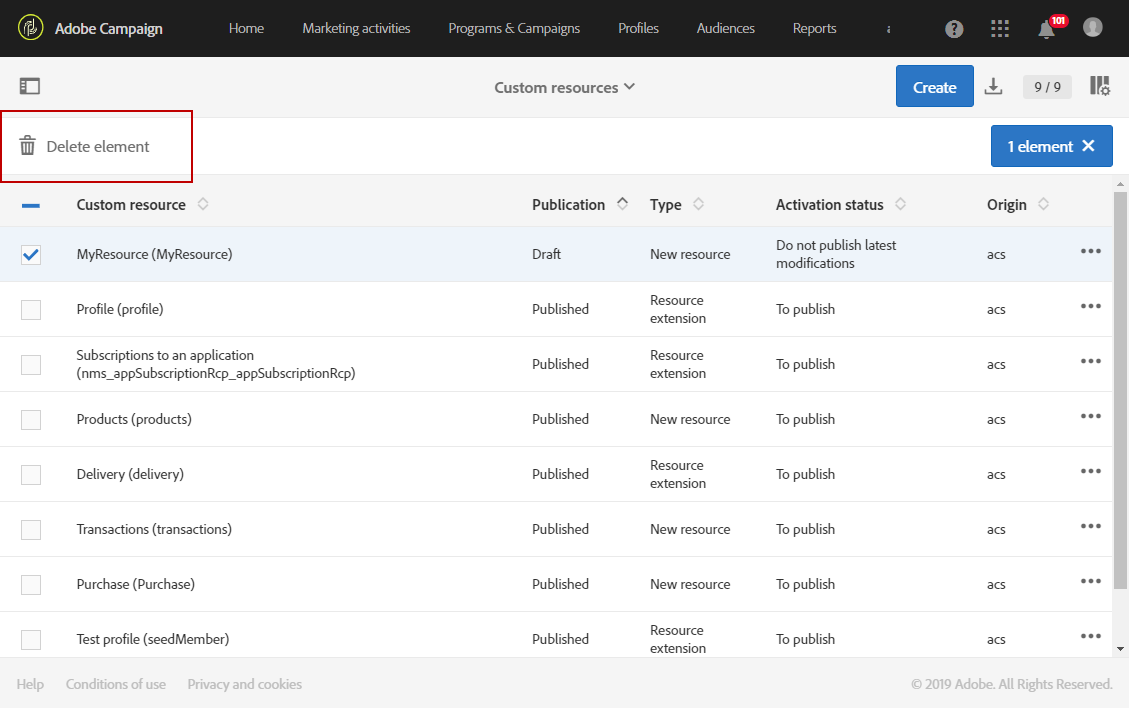Open the apps grid switcher icon

click(x=1000, y=29)
